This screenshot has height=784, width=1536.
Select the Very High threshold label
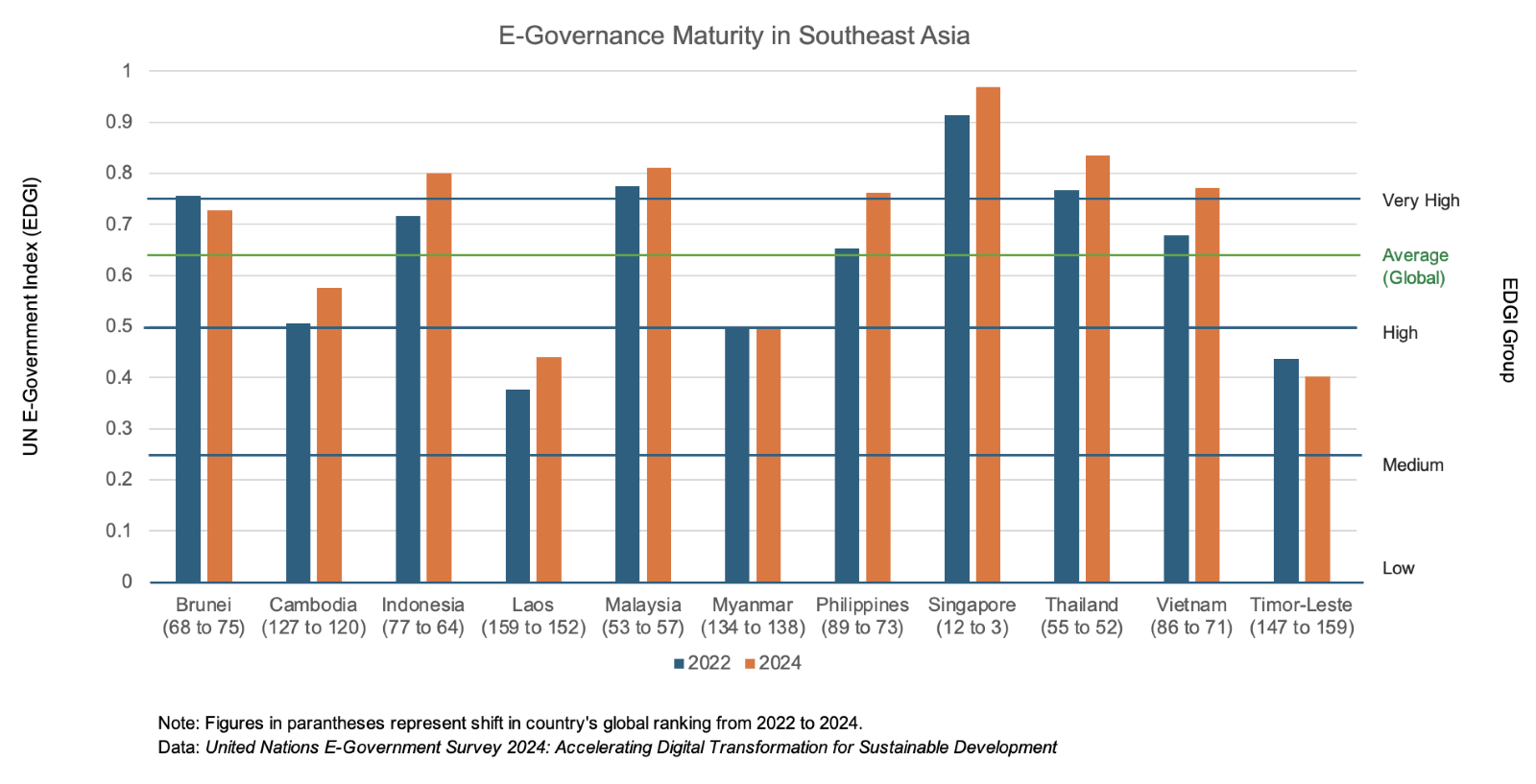(x=1420, y=201)
